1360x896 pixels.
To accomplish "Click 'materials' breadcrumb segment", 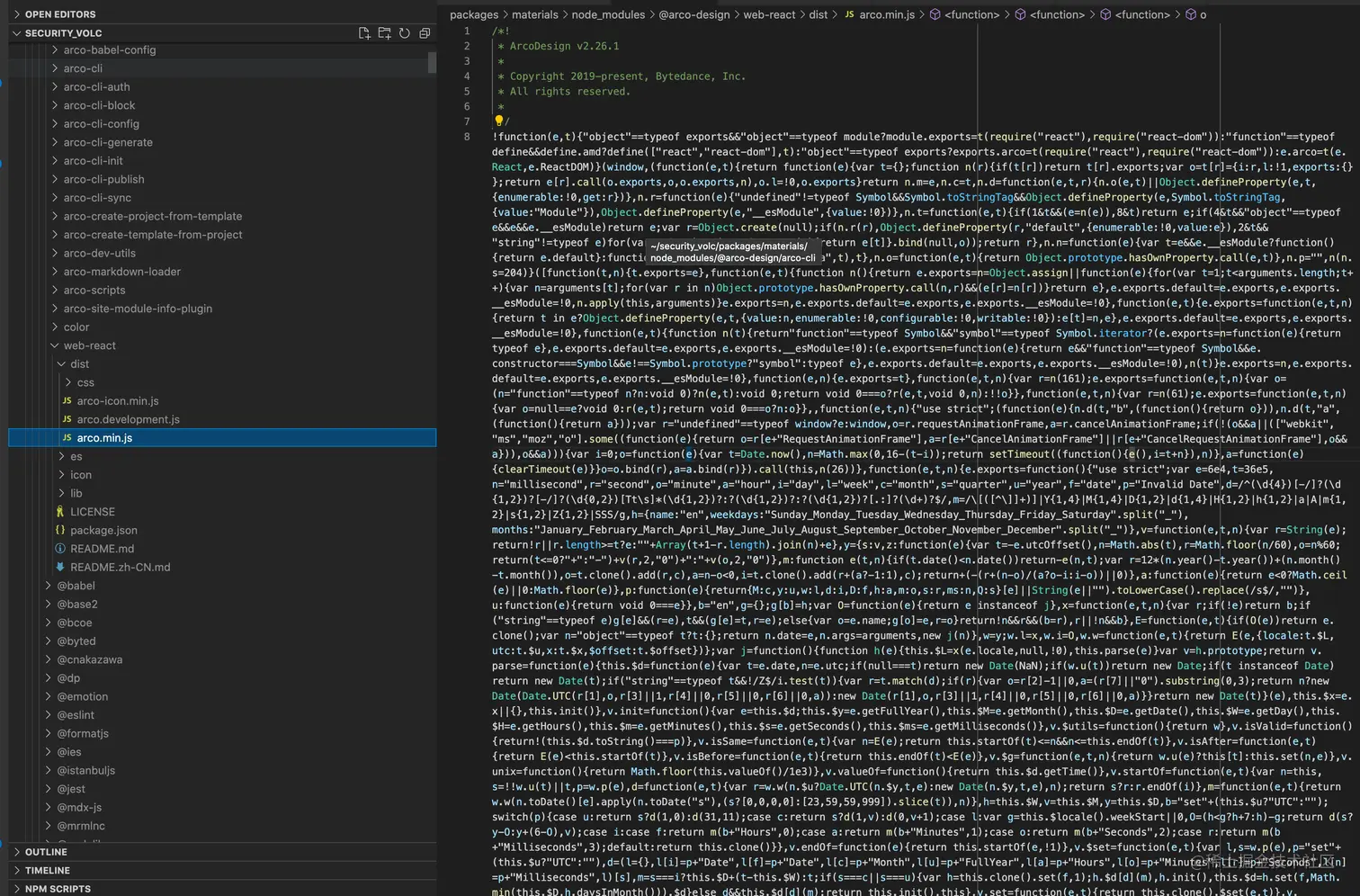I will tap(535, 14).
